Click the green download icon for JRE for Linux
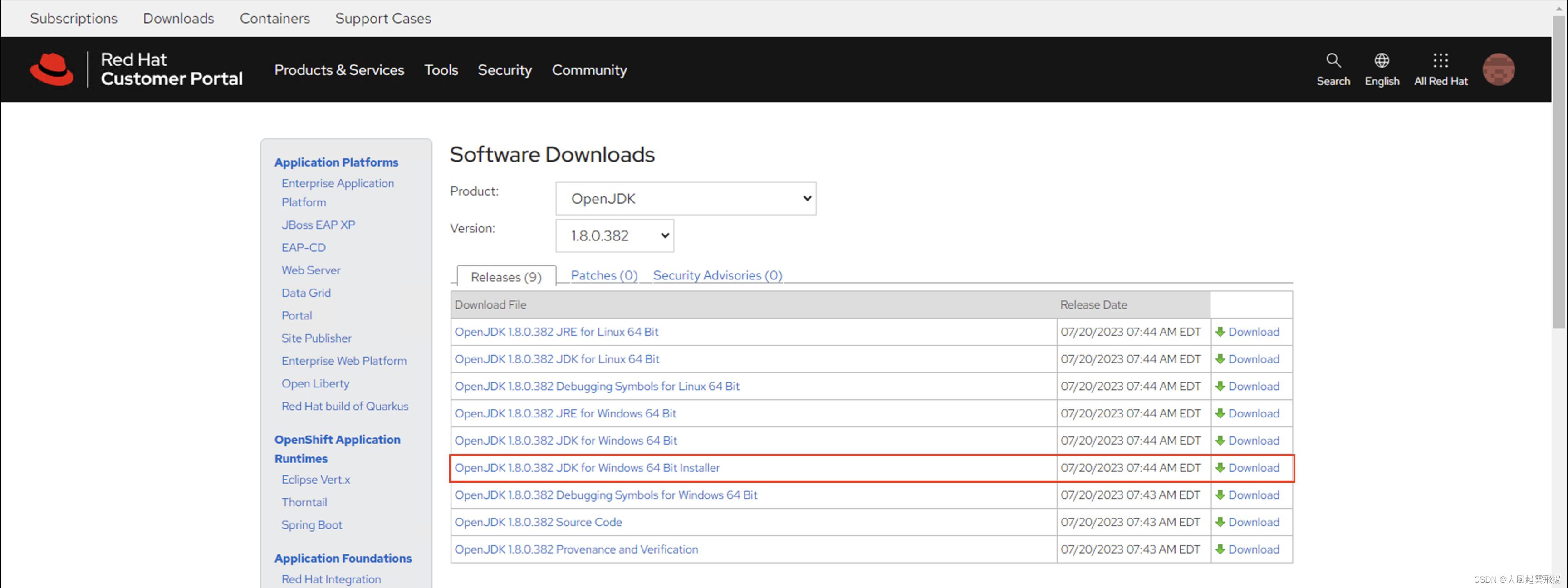1568x588 pixels. pyautogui.click(x=1221, y=332)
